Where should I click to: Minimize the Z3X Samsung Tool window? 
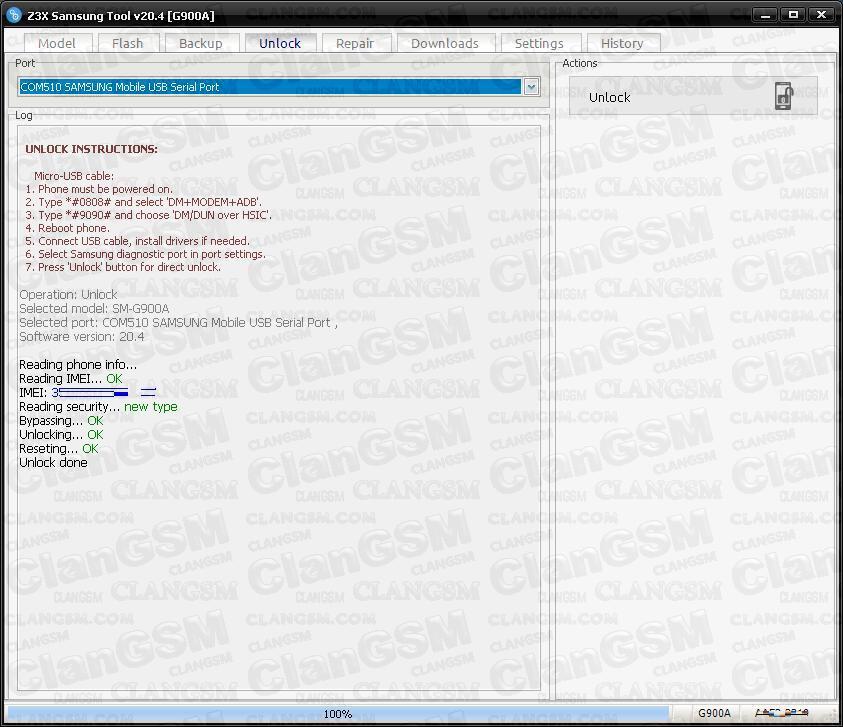[766, 15]
